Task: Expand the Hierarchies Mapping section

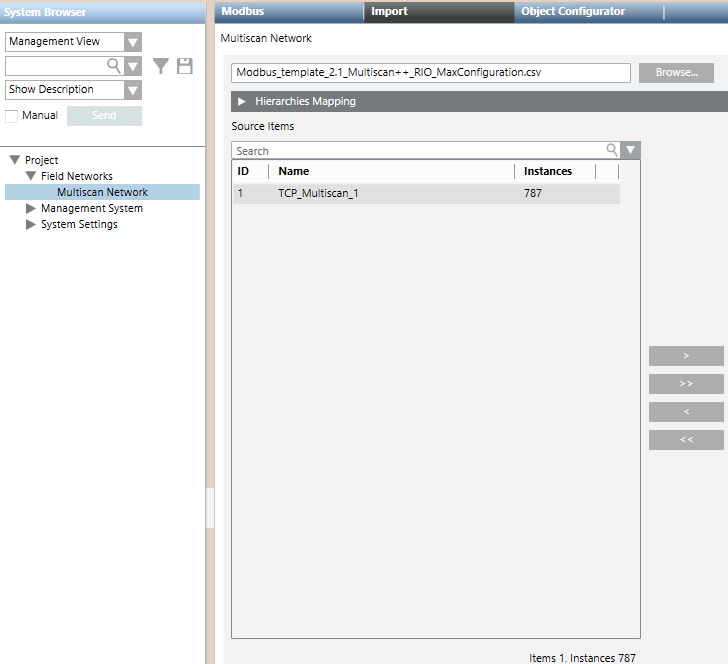Action: pos(242,102)
